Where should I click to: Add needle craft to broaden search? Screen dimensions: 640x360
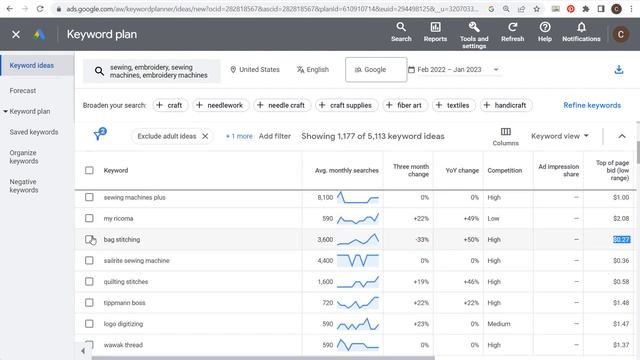282,105
